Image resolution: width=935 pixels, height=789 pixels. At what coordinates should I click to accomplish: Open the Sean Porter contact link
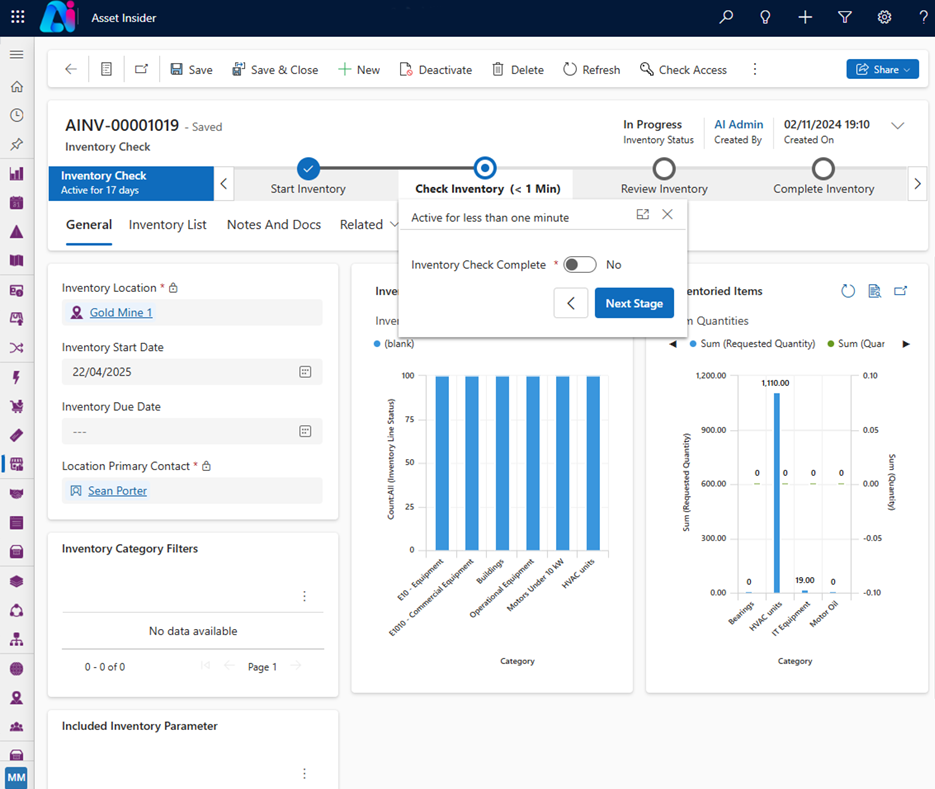pyautogui.click(x=117, y=491)
